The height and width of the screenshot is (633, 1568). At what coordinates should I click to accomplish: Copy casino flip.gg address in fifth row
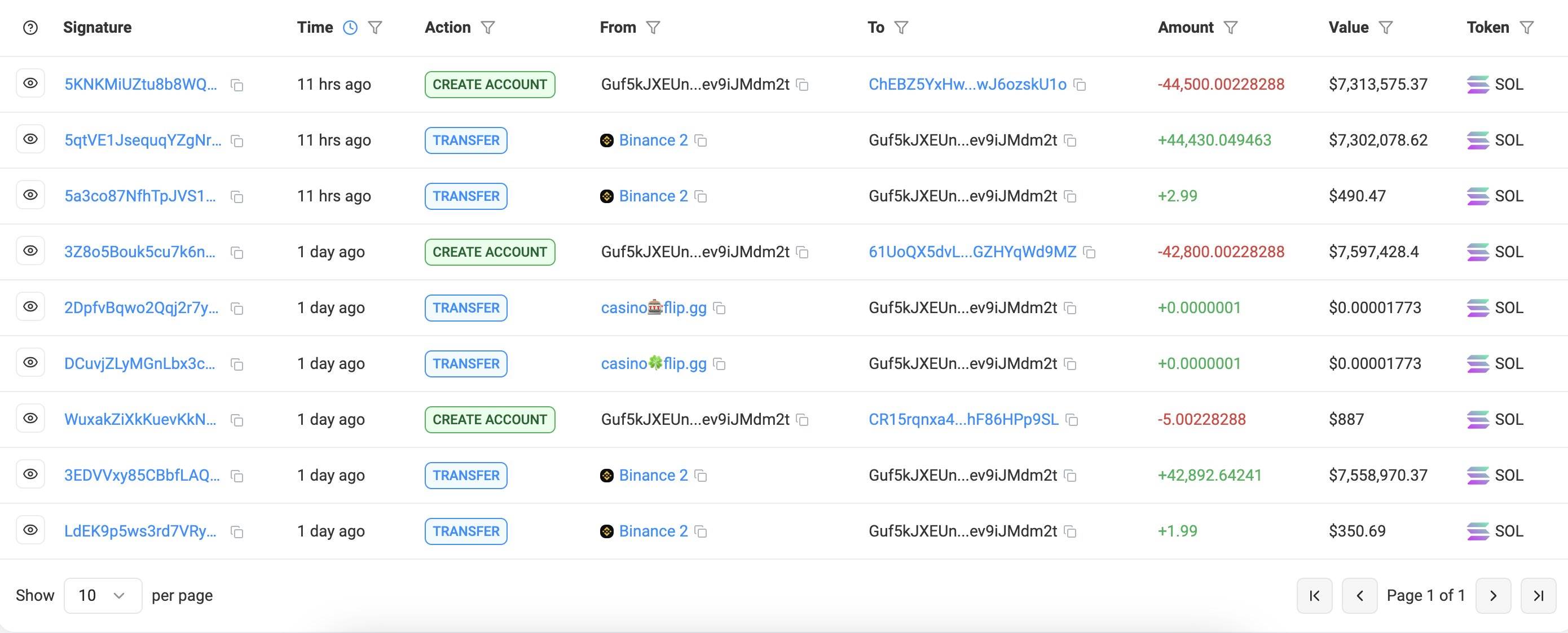click(720, 309)
